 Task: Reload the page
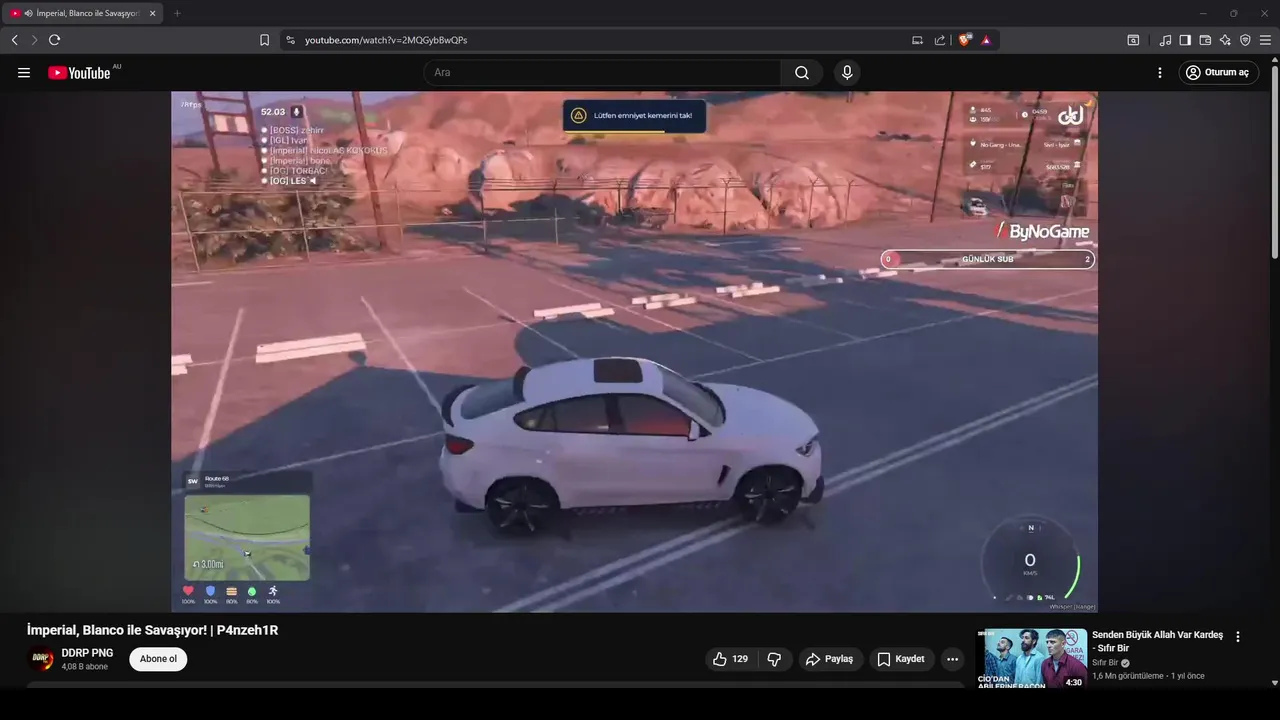pyautogui.click(x=54, y=40)
